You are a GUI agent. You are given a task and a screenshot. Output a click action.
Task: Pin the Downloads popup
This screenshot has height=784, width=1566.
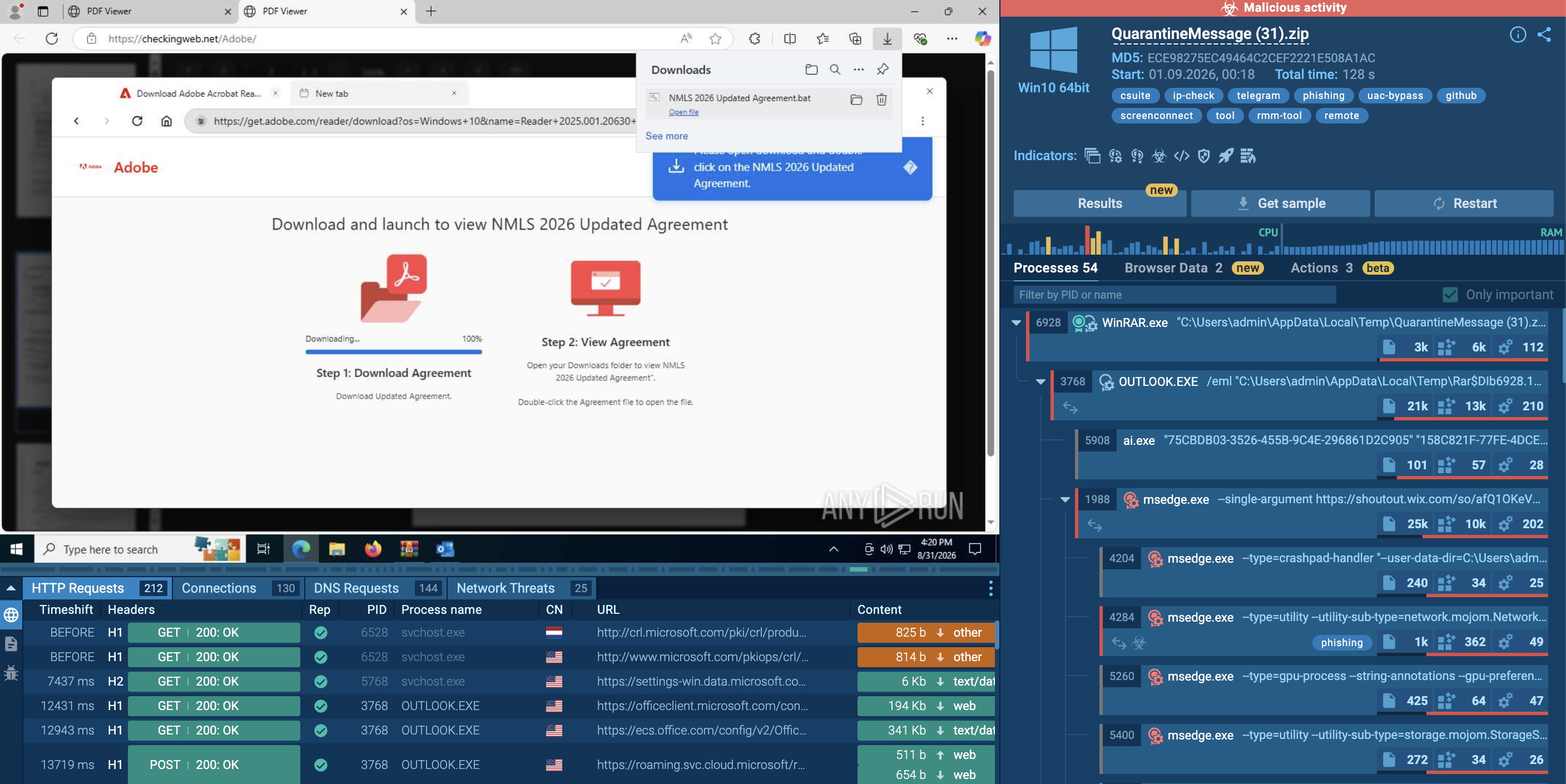click(x=882, y=70)
